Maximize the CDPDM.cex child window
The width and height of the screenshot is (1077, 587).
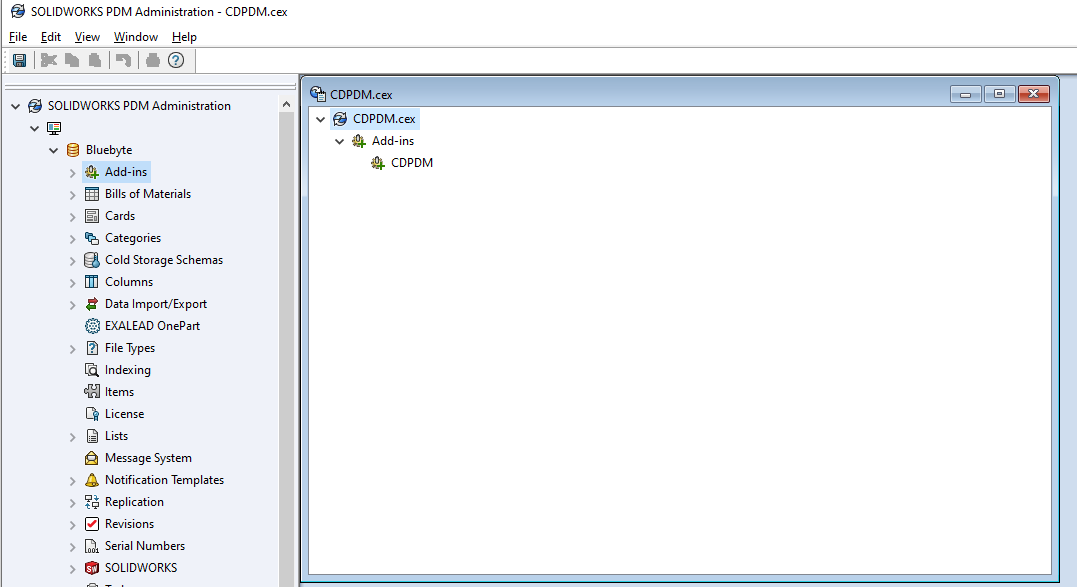(999, 94)
